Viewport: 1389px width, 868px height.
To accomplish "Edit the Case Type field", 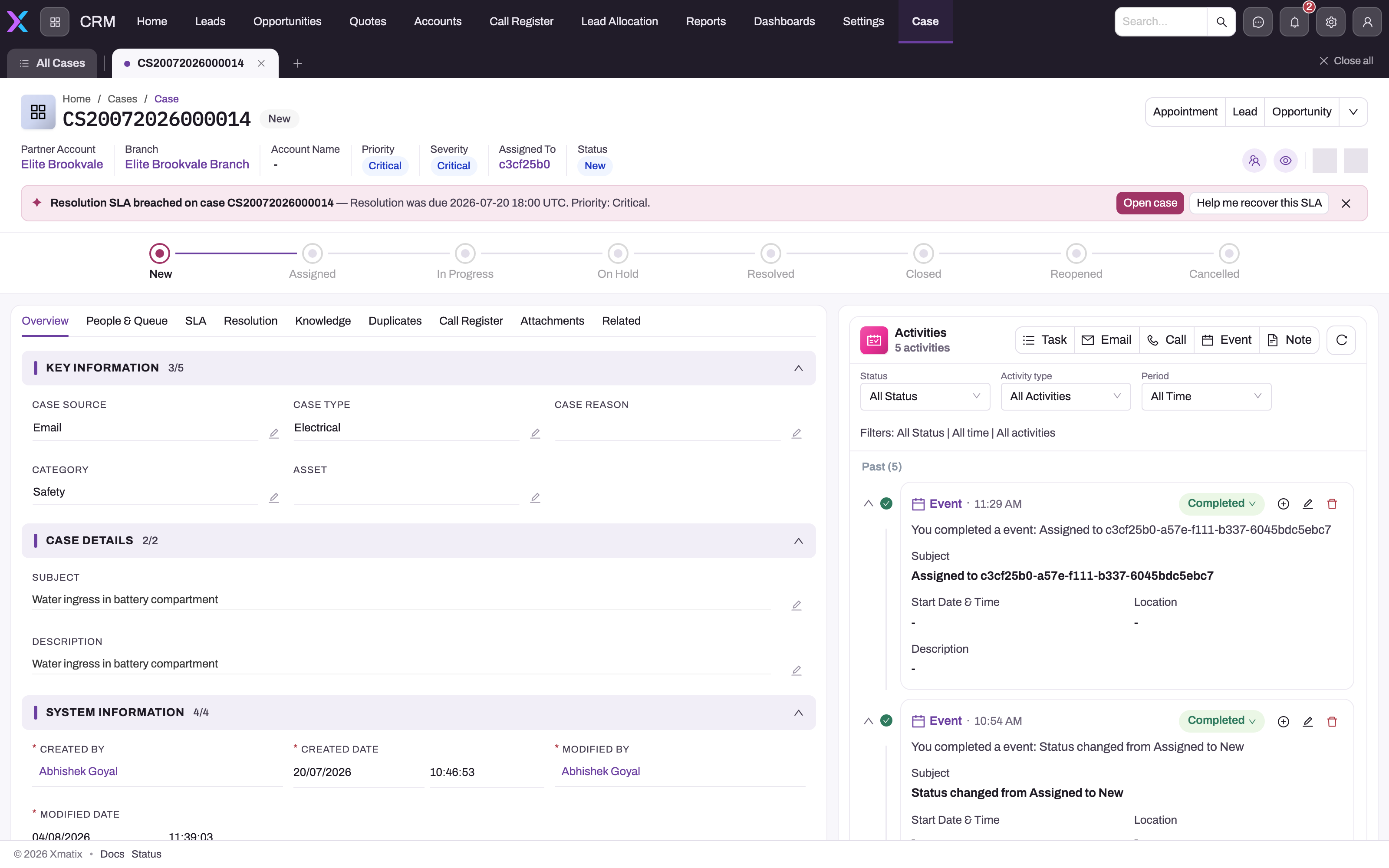I will tap(535, 434).
